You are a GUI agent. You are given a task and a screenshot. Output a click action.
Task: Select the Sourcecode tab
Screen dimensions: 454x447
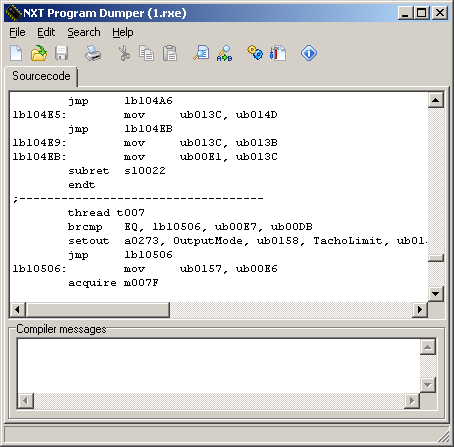(x=41, y=76)
